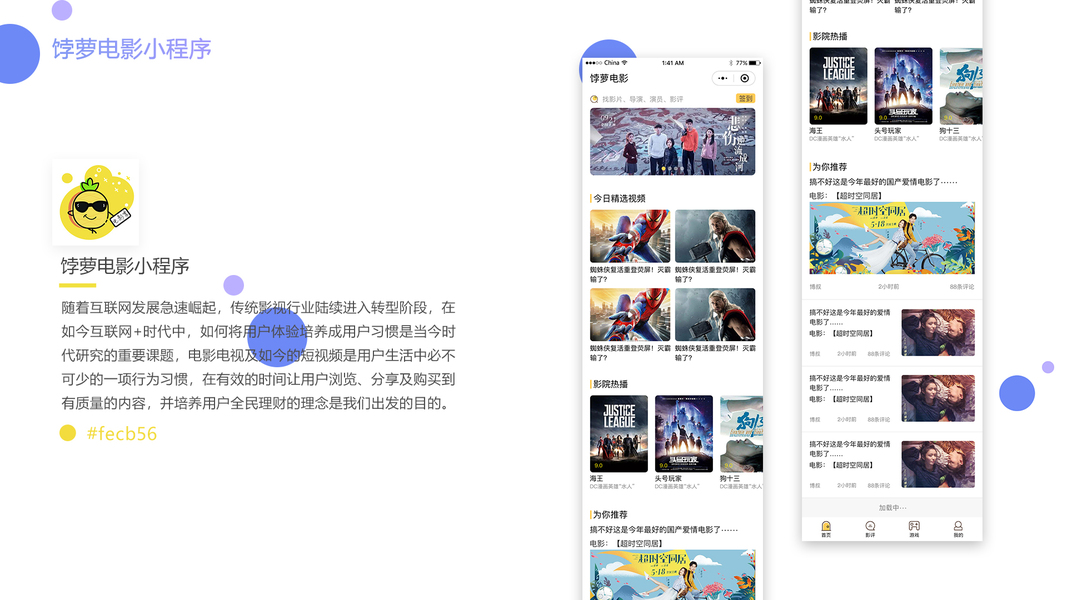Open the mini program more-options dots button
This screenshot has width=1067, height=600.
point(723,78)
